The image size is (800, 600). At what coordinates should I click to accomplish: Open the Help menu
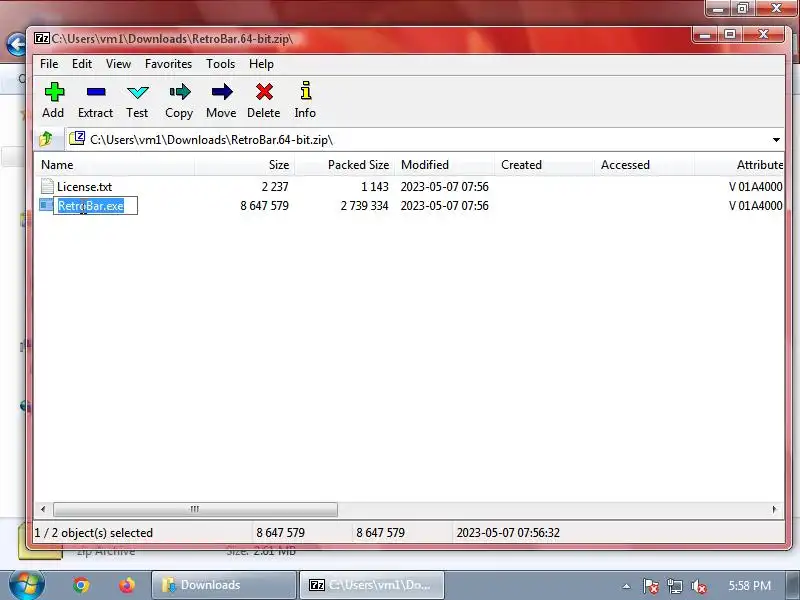pyautogui.click(x=261, y=64)
